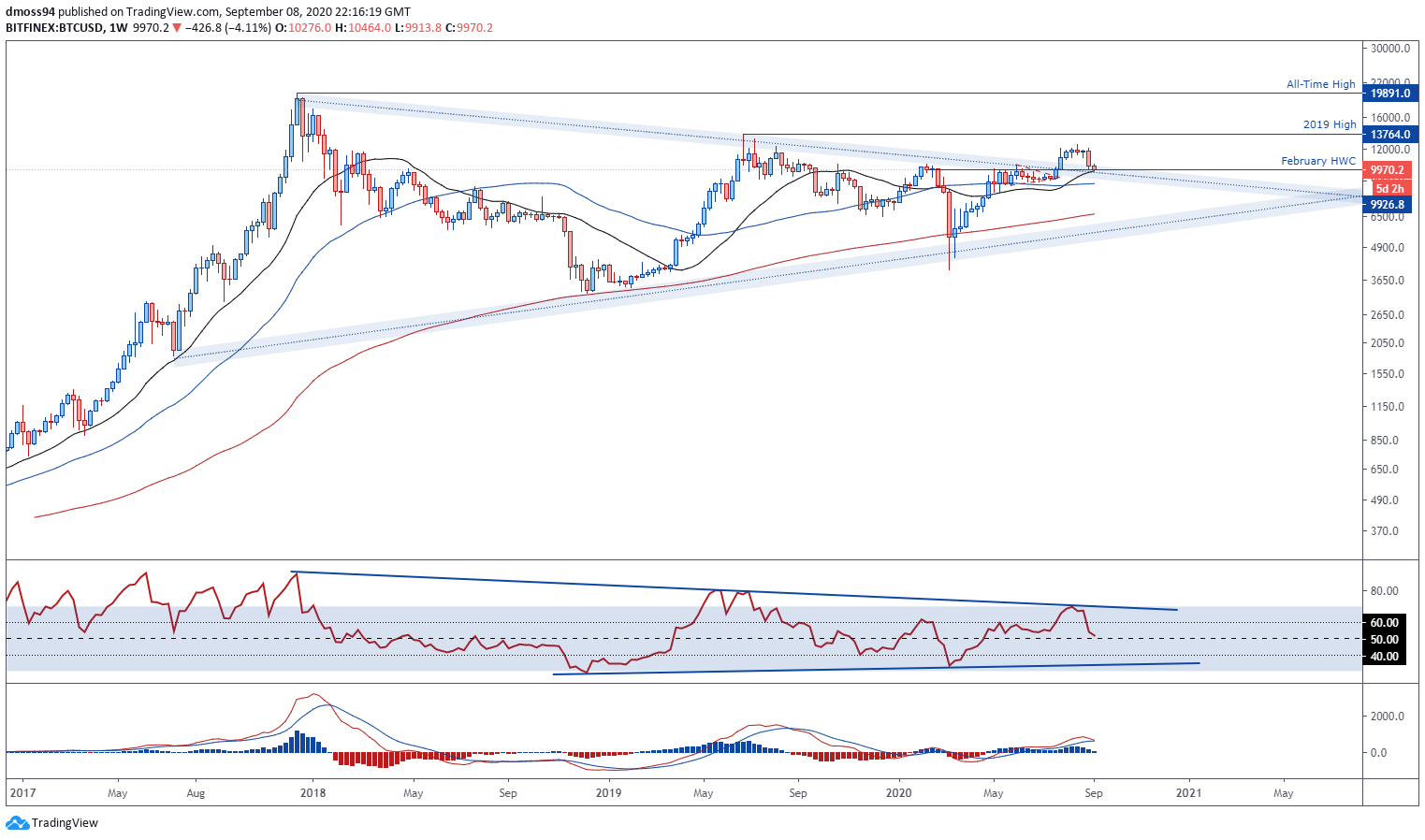1425x840 pixels.
Task: Click the 16000.0 price scale value
Action: pos(1390,118)
